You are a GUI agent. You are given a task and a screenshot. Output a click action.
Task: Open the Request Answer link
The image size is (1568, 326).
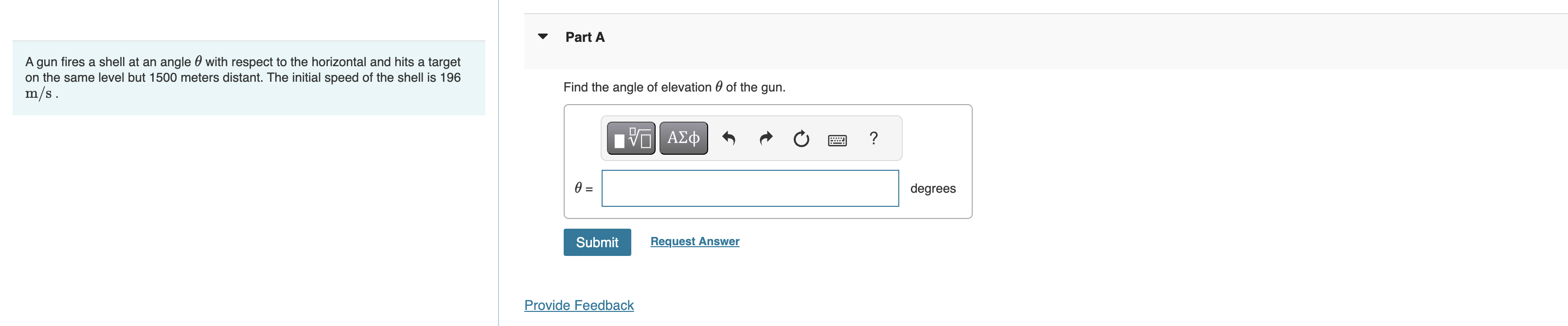click(x=695, y=241)
